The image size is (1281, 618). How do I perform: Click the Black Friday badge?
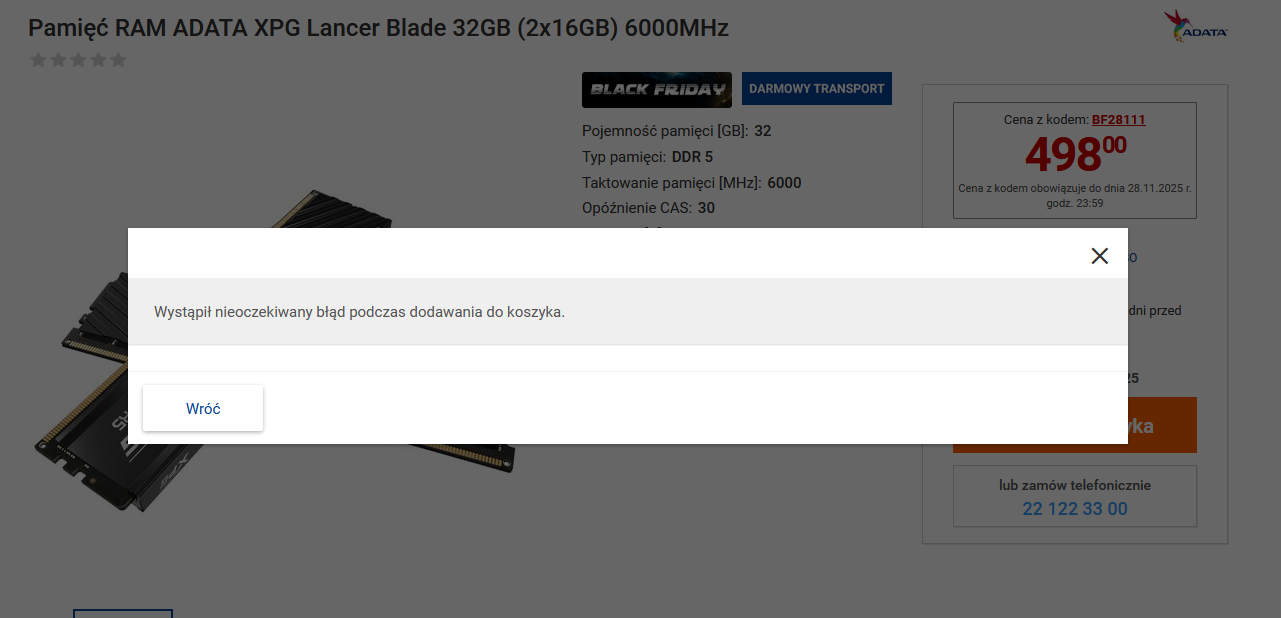click(657, 89)
